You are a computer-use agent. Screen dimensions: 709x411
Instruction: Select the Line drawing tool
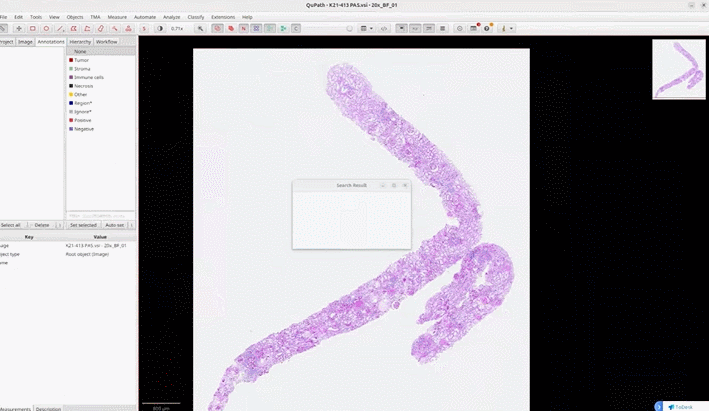click(x=60, y=28)
